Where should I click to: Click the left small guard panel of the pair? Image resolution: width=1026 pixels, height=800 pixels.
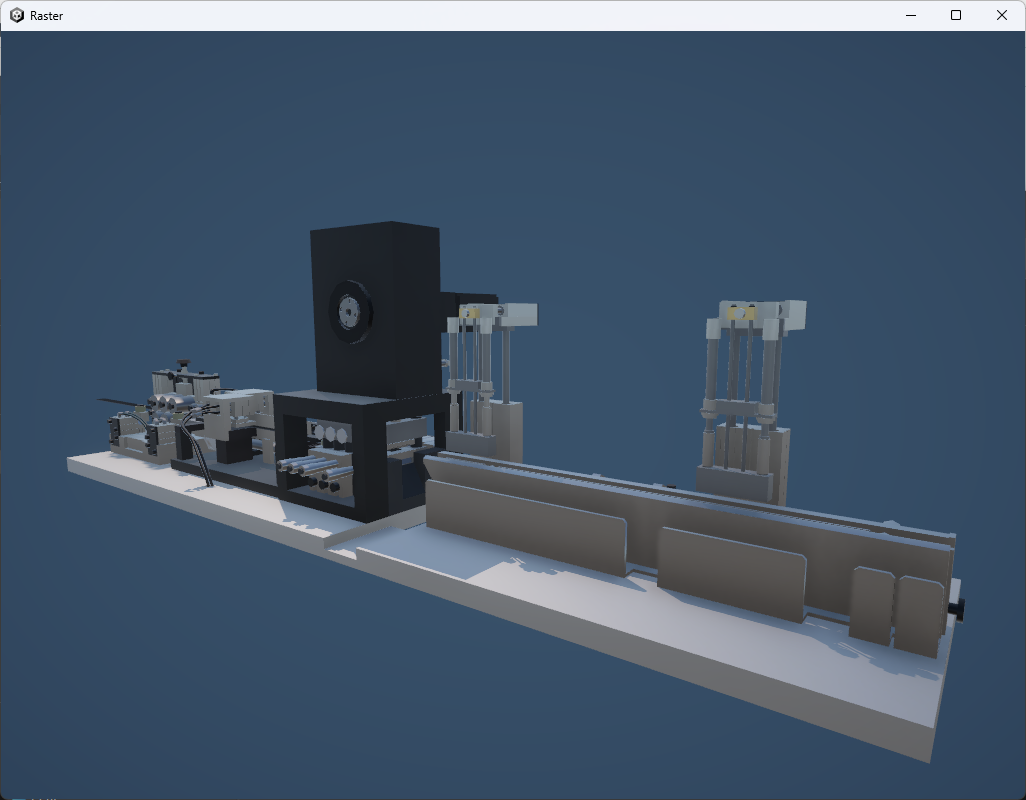pos(871,604)
